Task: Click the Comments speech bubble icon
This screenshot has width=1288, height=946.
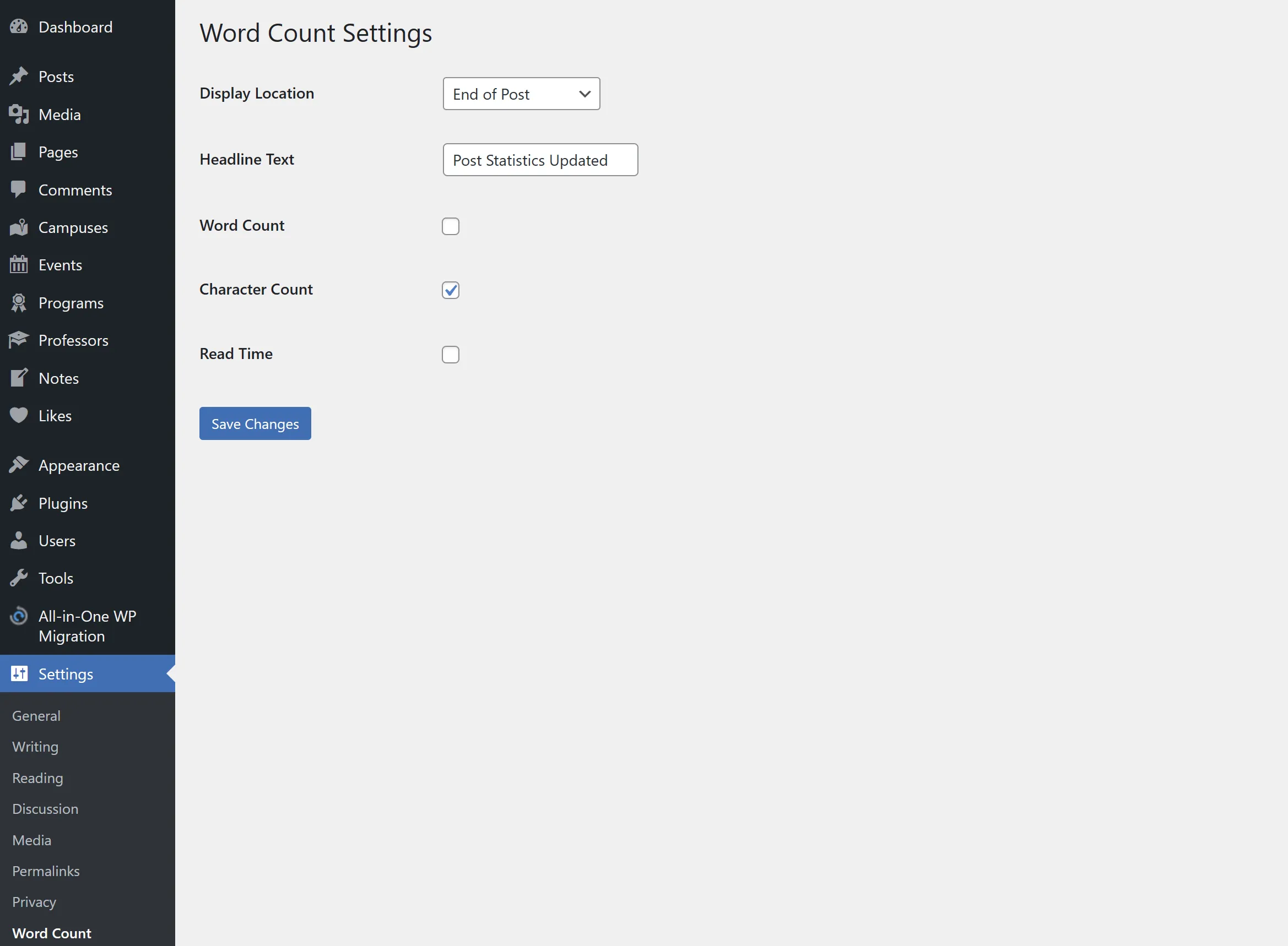Action: click(18, 189)
